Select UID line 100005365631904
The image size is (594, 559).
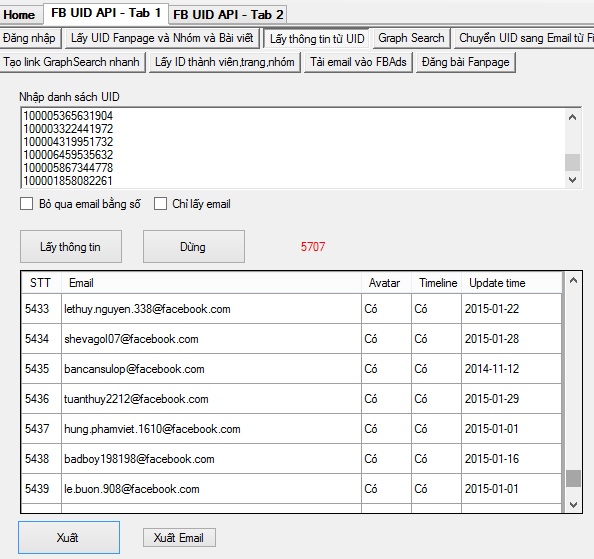tap(68, 116)
